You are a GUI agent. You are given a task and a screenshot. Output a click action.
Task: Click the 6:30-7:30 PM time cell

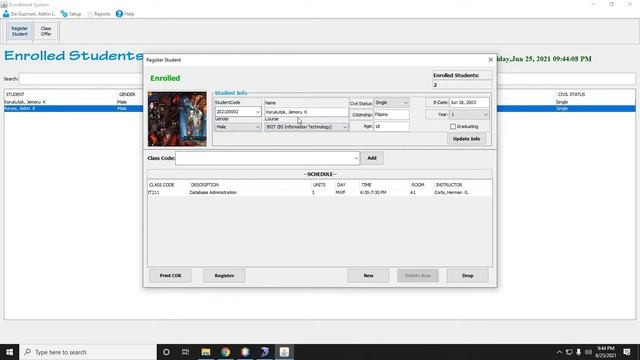pos(384,192)
